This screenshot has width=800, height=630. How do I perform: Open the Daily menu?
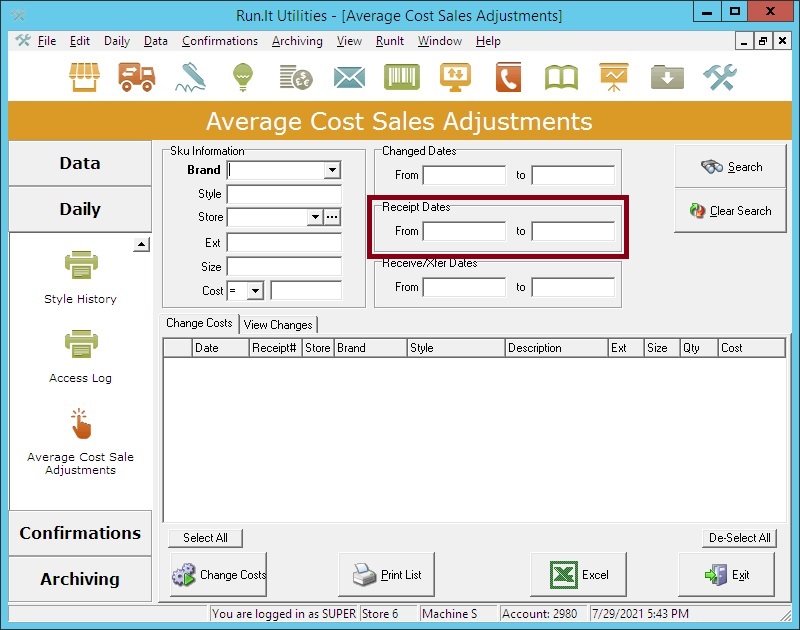pos(117,41)
